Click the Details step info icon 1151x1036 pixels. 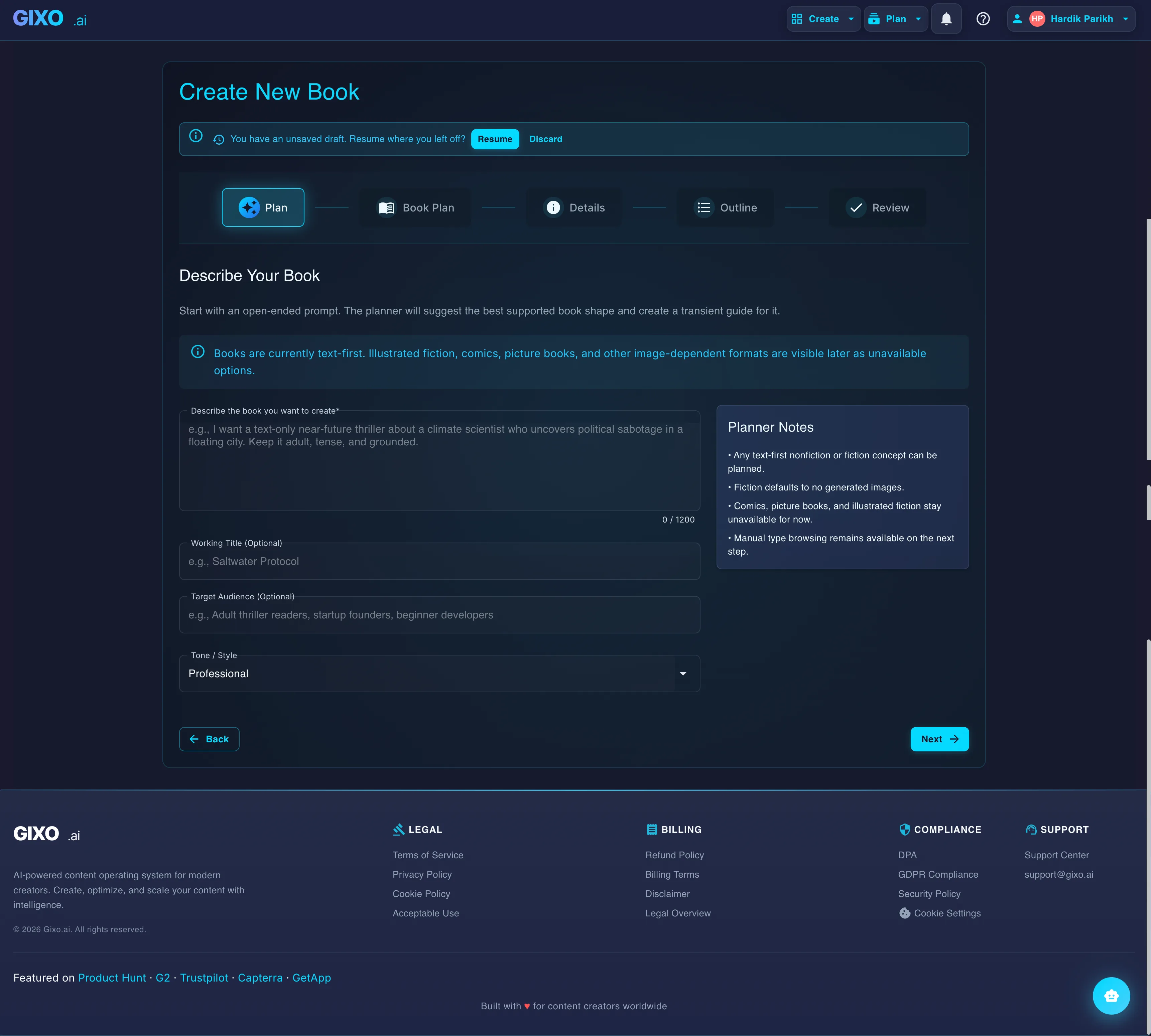[x=553, y=208]
